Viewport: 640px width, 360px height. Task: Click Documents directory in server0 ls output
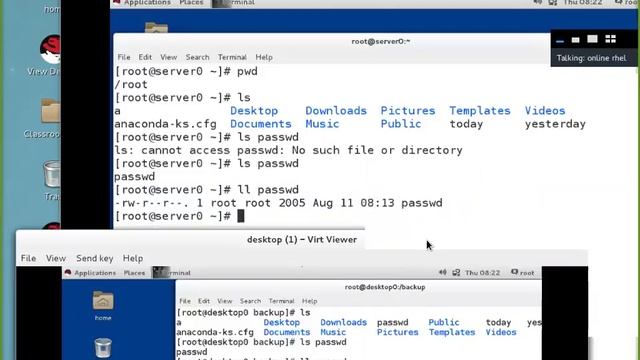coord(261,124)
